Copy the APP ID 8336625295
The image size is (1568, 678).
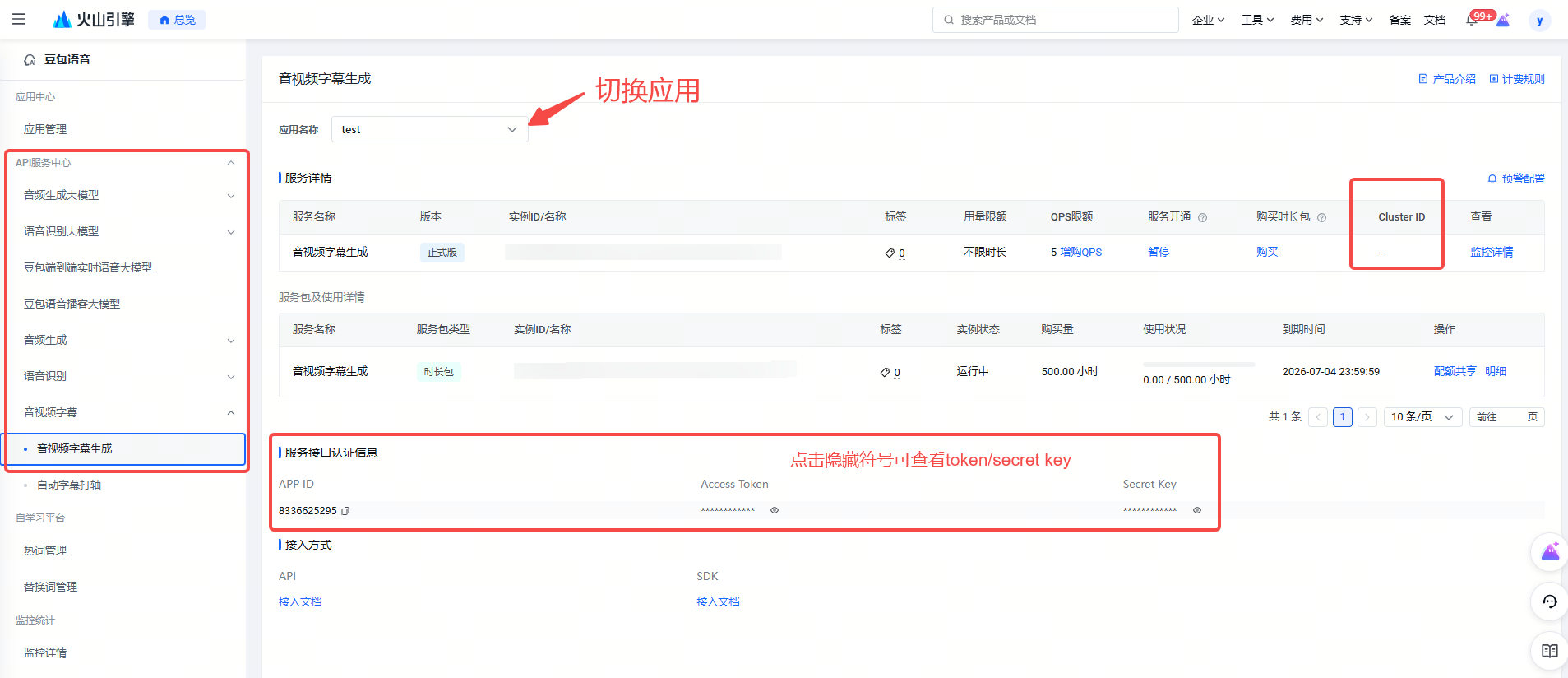(x=345, y=511)
